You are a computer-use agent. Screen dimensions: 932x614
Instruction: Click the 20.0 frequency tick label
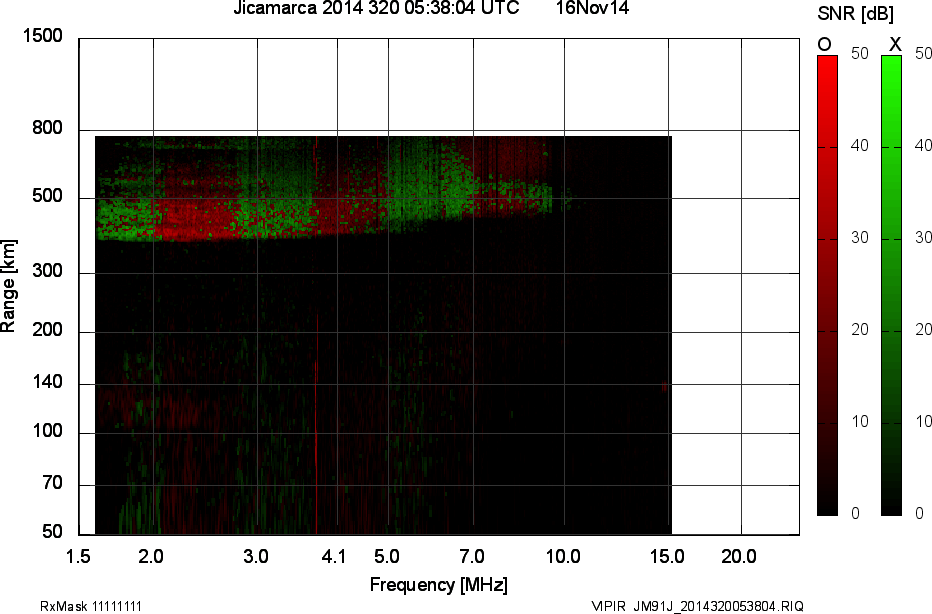point(739,557)
